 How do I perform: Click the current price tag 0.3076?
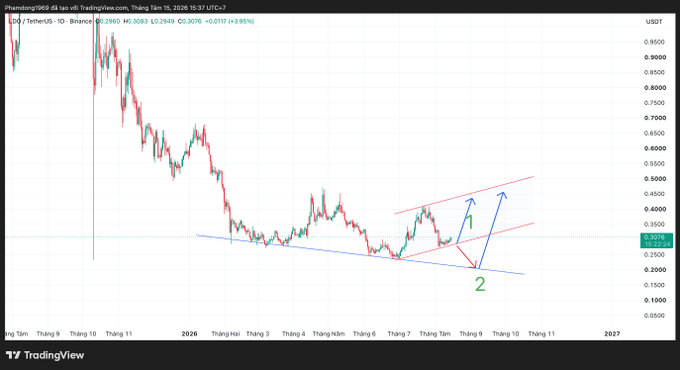coord(654,237)
